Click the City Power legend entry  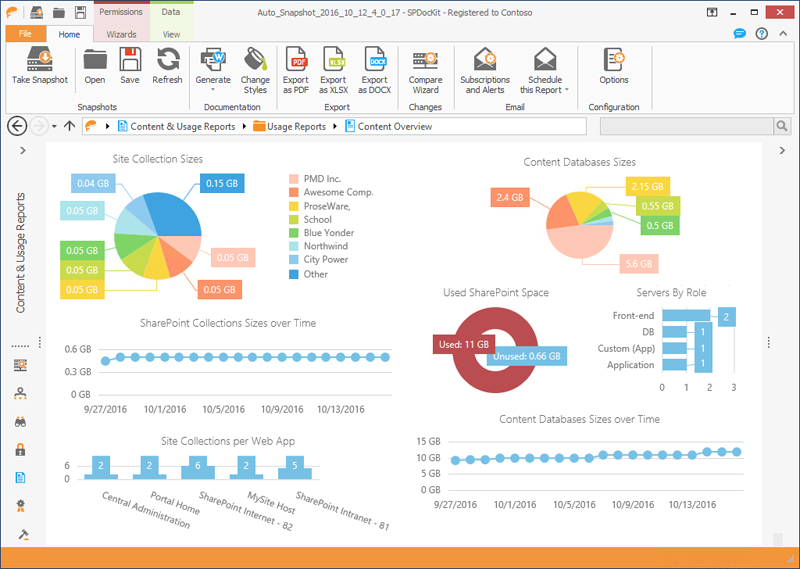[x=318, y=259]
